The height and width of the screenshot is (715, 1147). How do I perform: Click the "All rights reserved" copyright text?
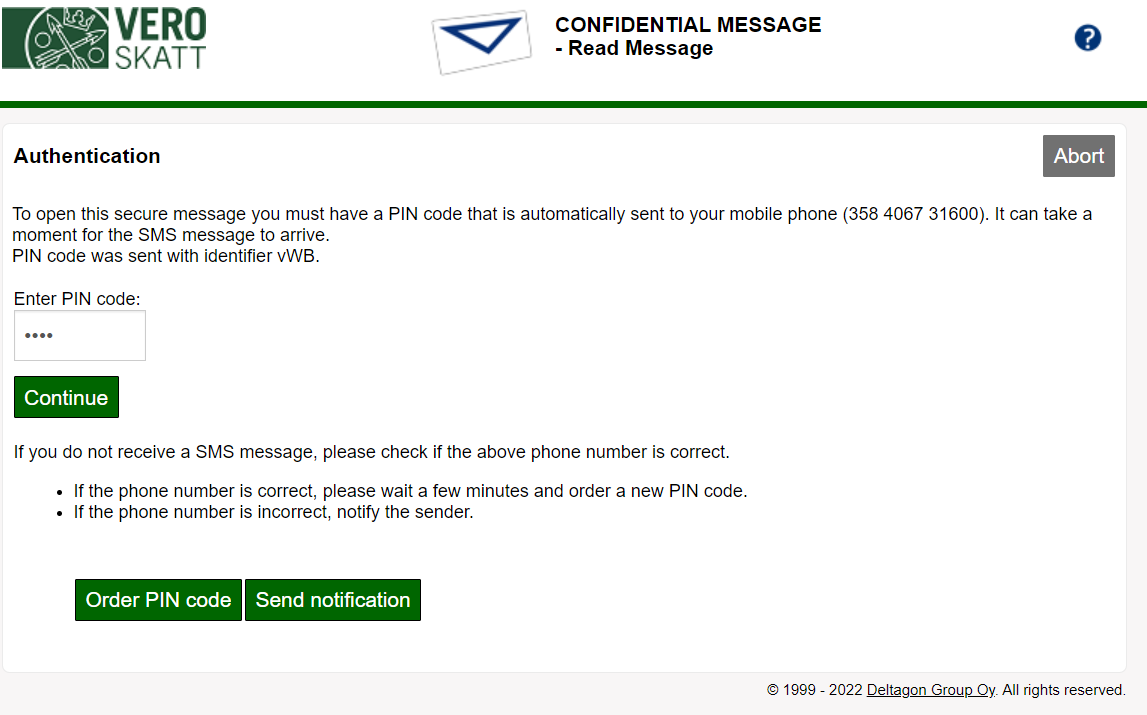1063,690
